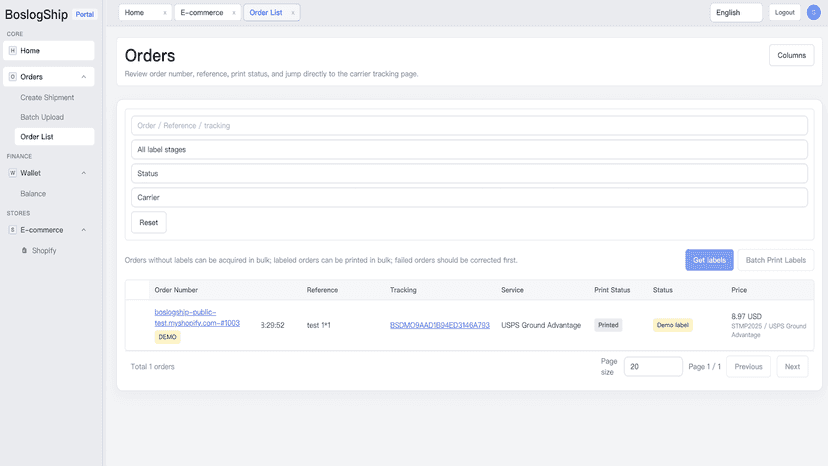Click the Page size field showing 20

(x=653, y=367)
